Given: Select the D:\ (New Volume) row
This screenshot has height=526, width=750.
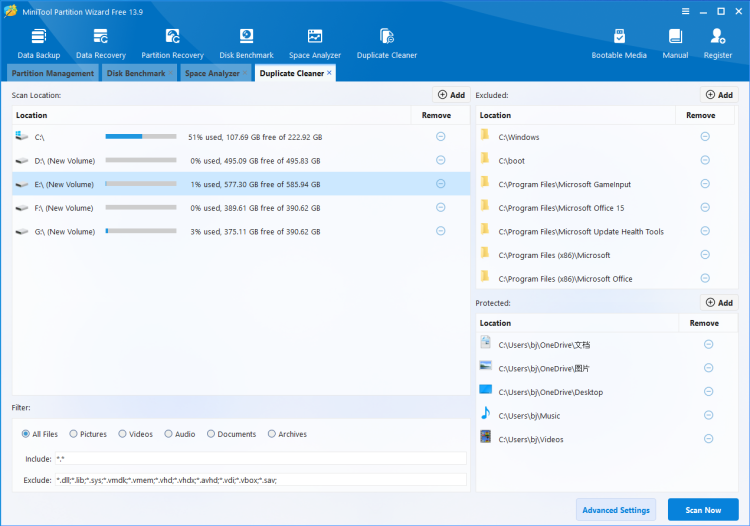Looking at the screenshot, I should (x=241, y=160).
